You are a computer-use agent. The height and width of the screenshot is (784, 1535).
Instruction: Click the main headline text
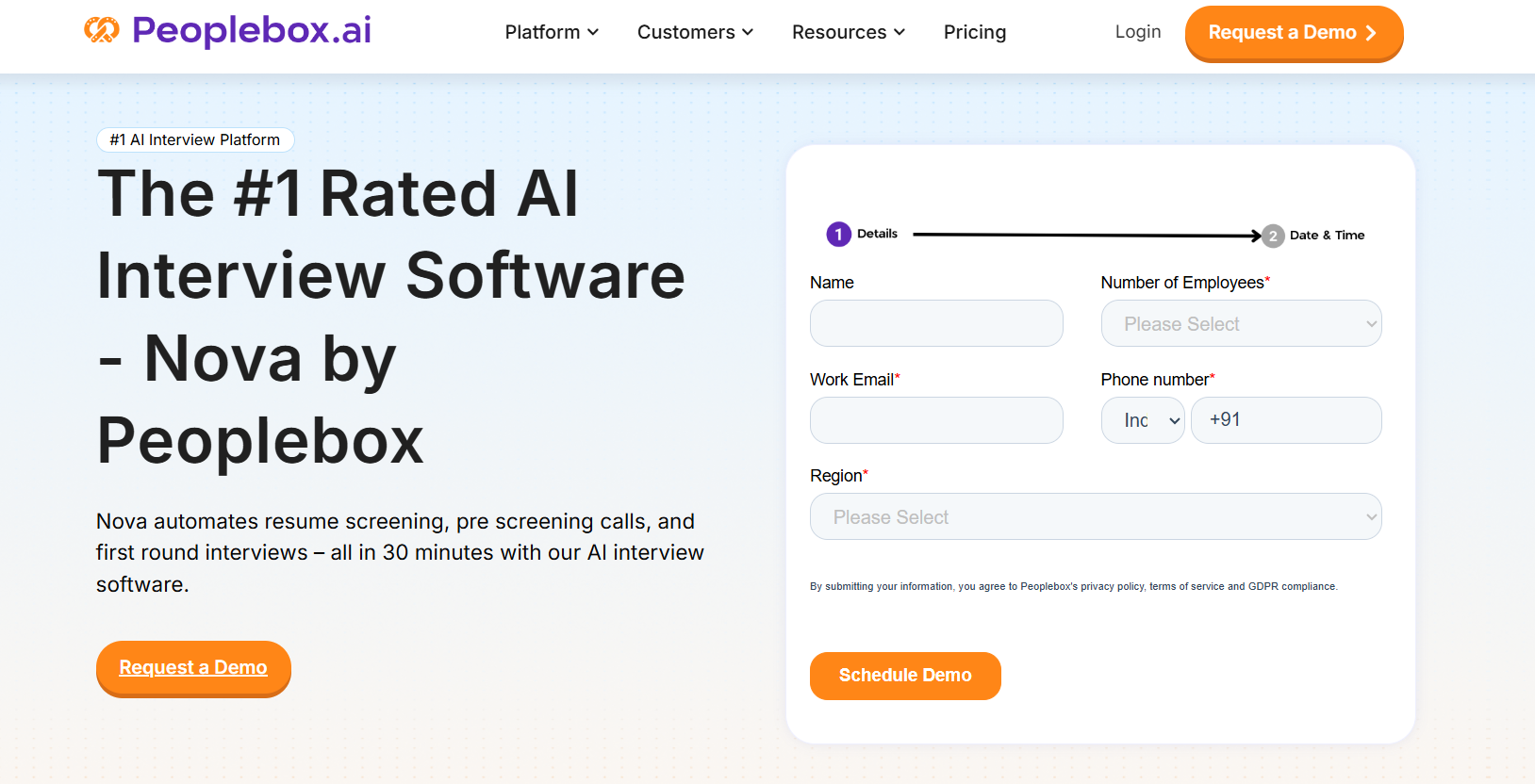(391, 317)
